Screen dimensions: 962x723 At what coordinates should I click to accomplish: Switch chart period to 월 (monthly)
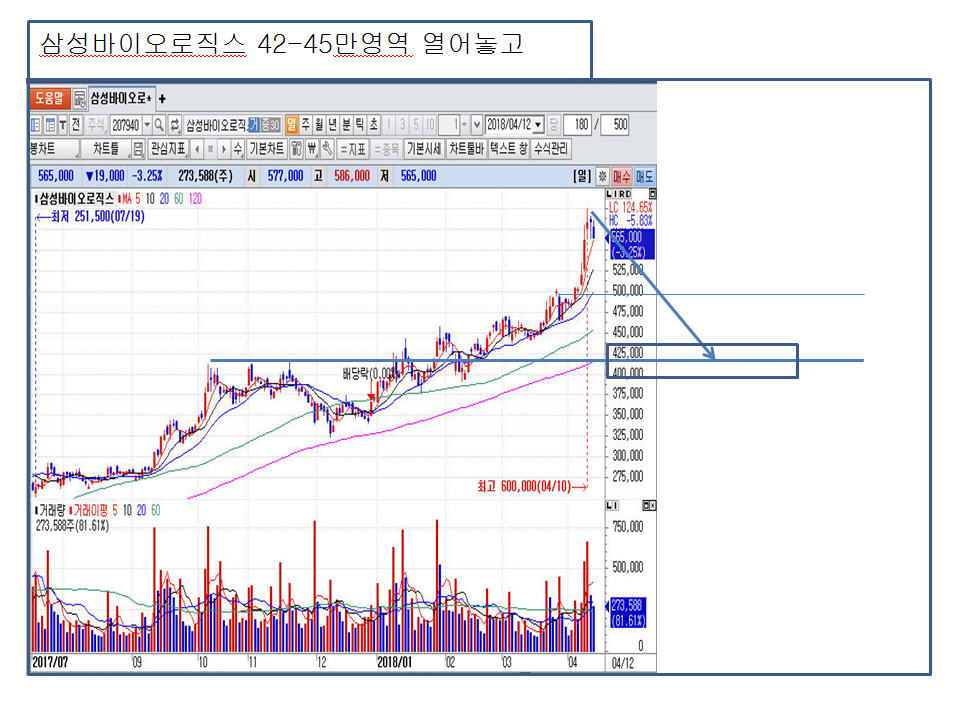[x=319, y=124]
